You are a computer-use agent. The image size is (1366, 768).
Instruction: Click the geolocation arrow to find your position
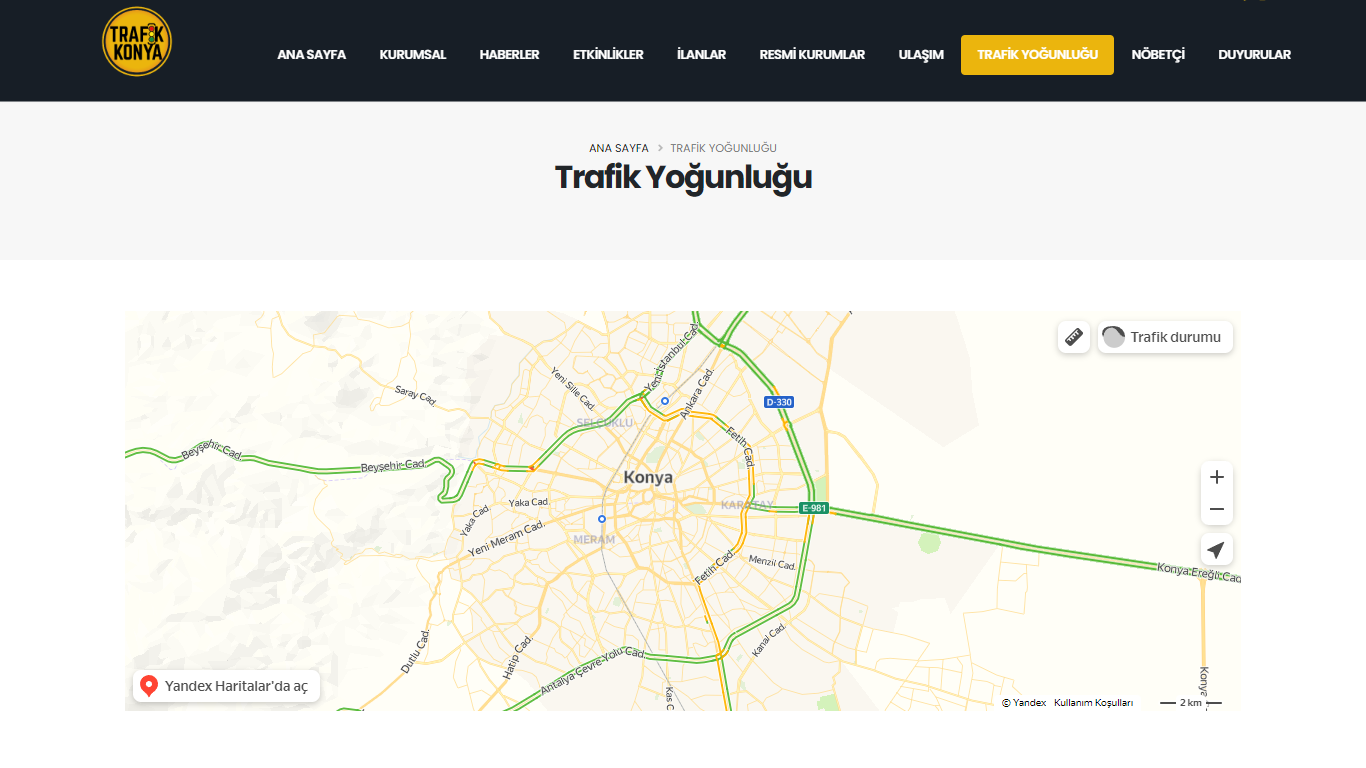pos(1216,549)
